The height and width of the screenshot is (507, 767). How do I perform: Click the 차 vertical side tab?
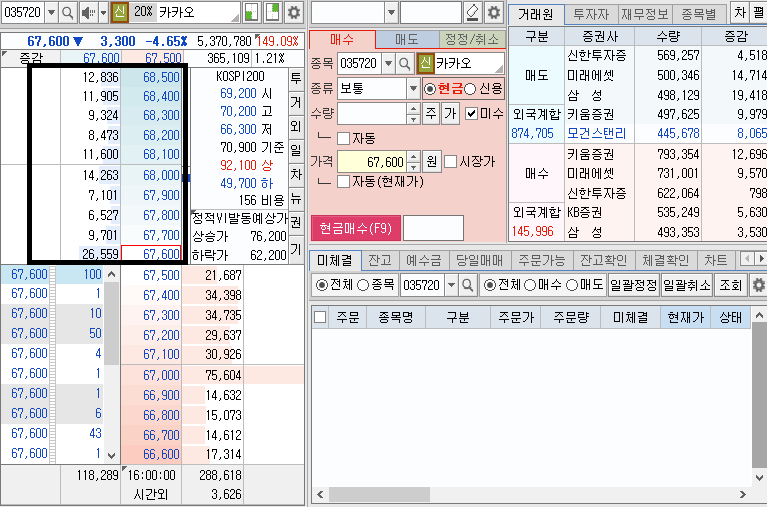pyautogui.click(x=296, y=175)
